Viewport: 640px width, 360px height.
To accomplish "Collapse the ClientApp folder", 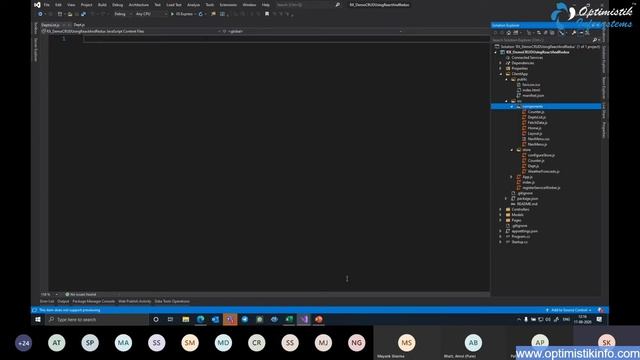I will click(501, 74).
